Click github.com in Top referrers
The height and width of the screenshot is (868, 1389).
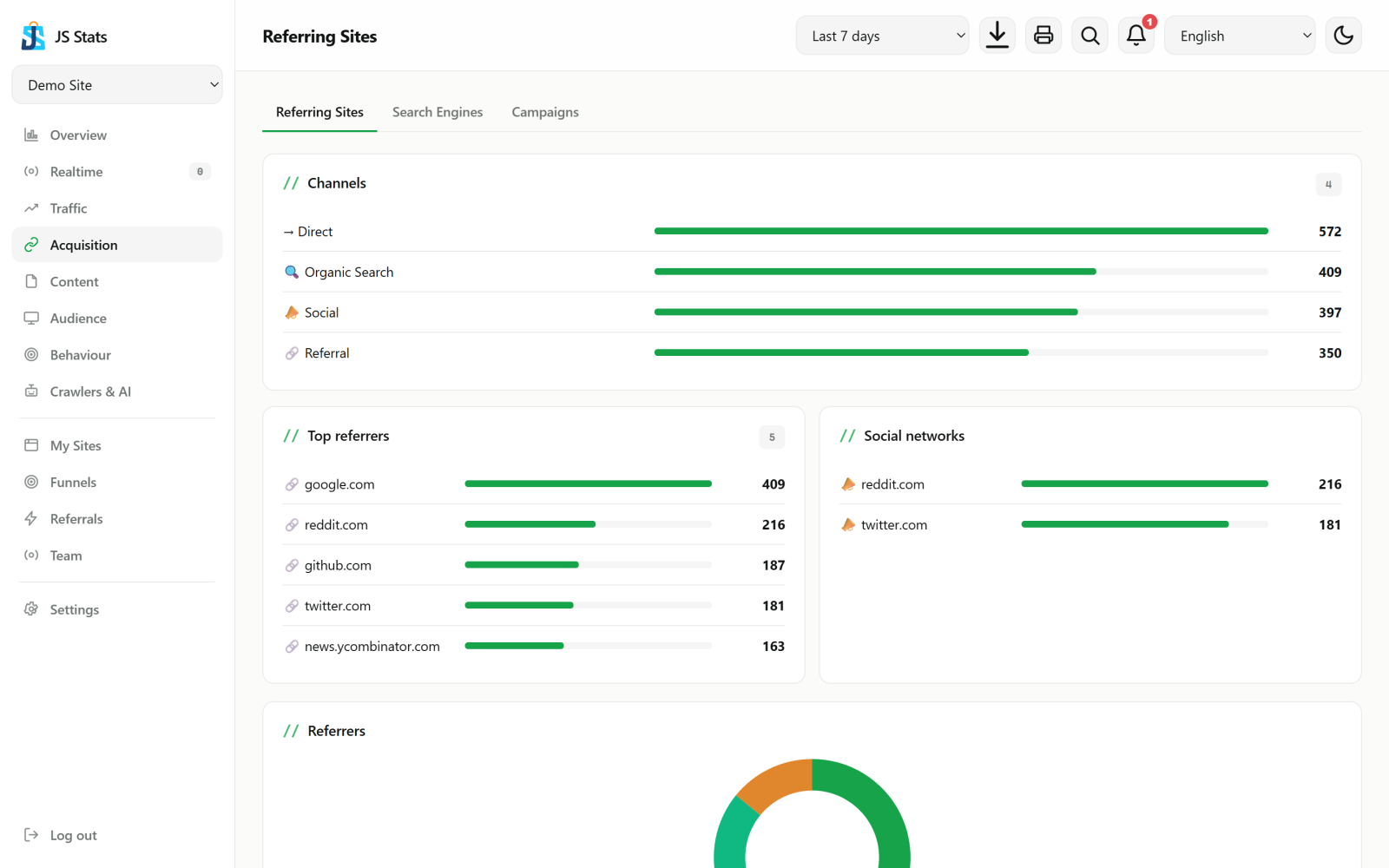click(x=338, y=565)
